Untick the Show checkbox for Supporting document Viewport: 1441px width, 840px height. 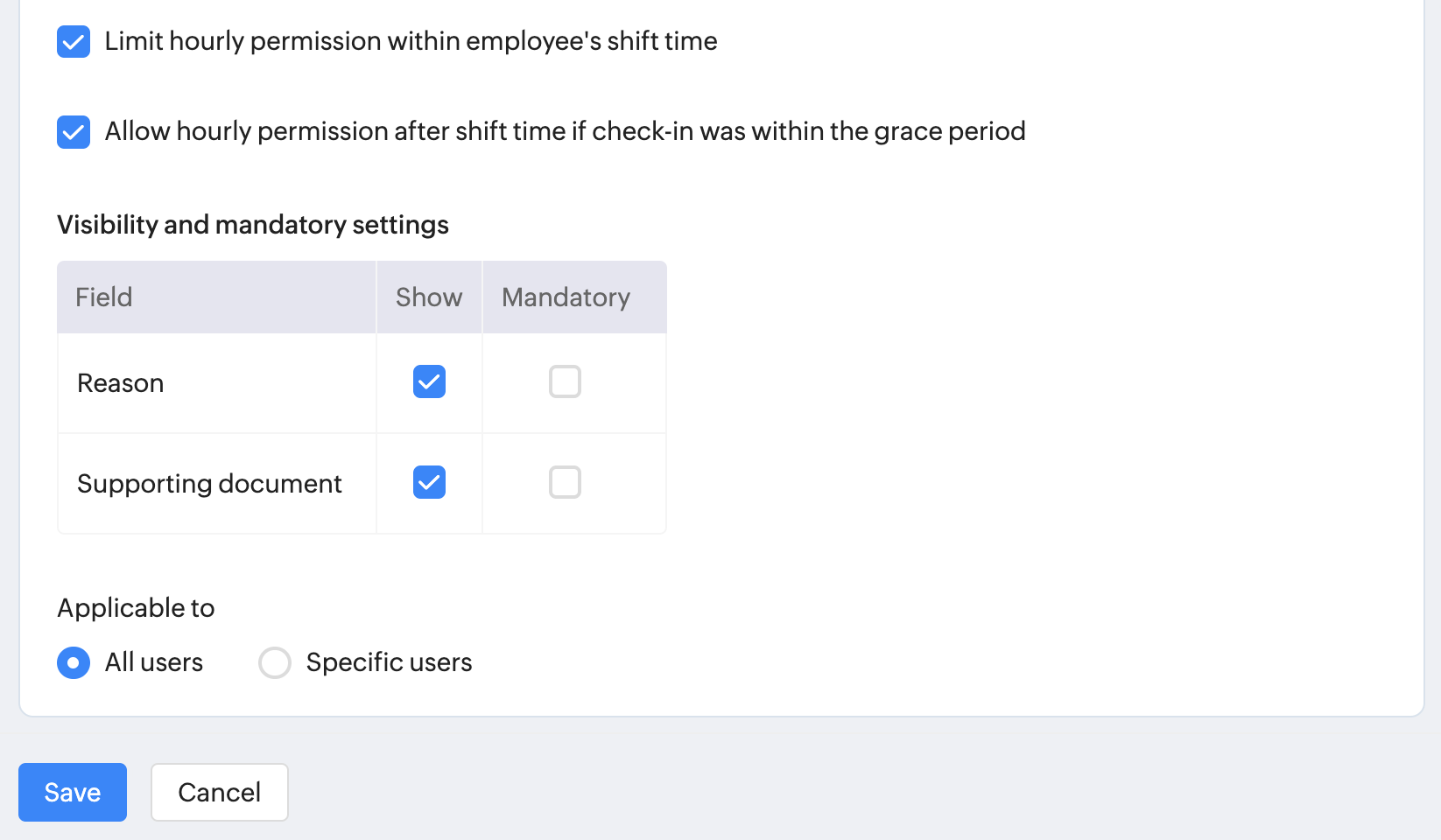coord(429,482)
